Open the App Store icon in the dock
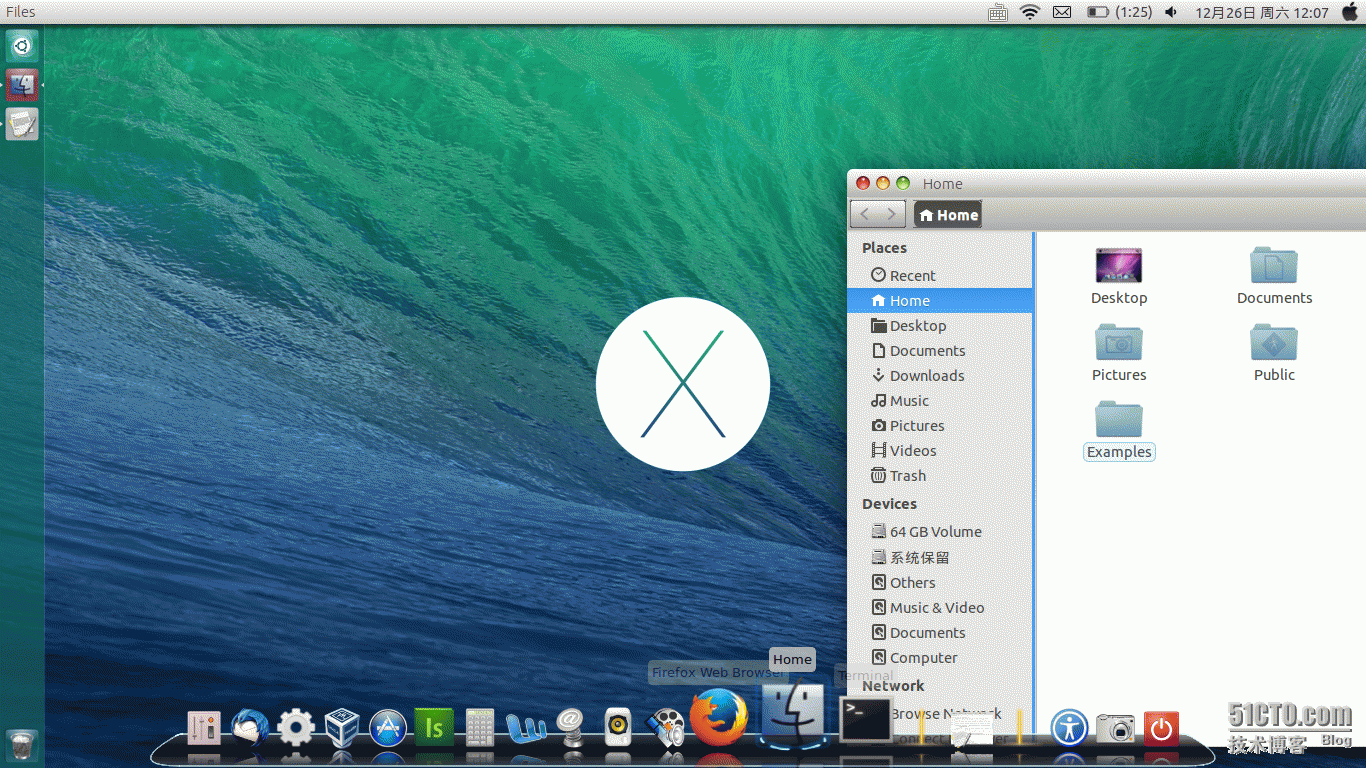Image resolution: width=1366 pixels, height=768 pixels. pos(388,728)
